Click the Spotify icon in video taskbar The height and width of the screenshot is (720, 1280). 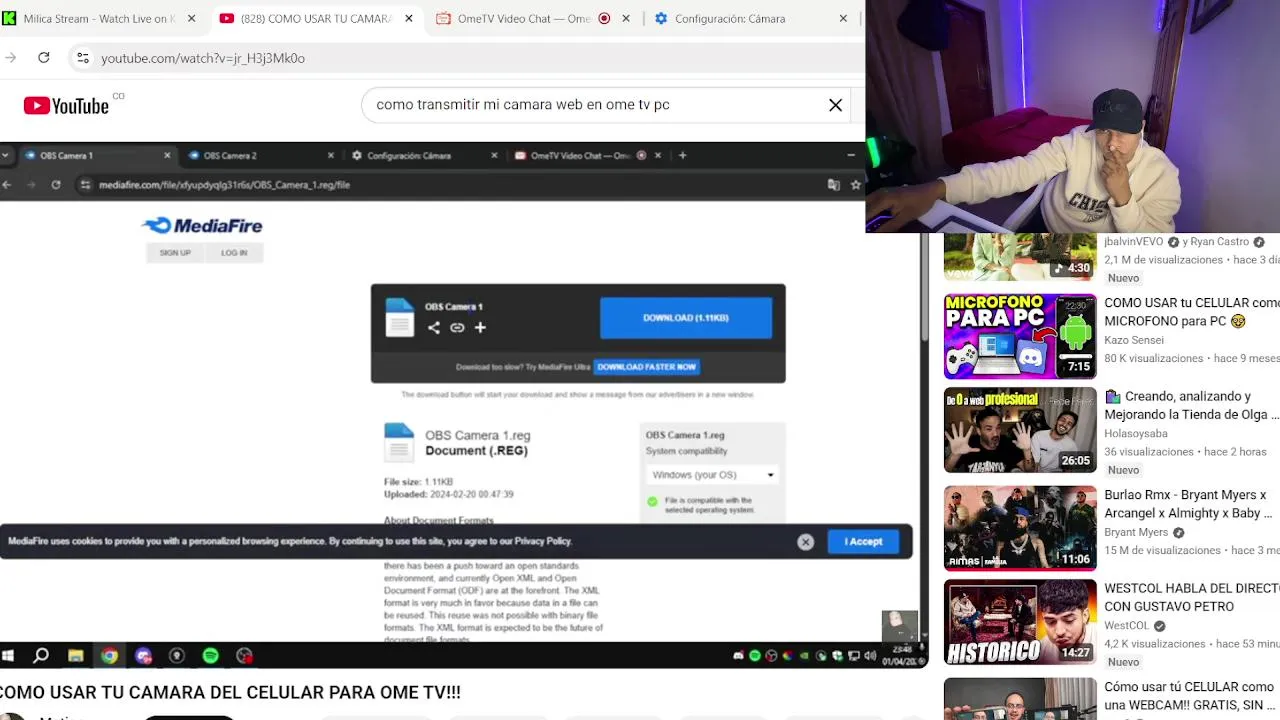pos(210,656)
